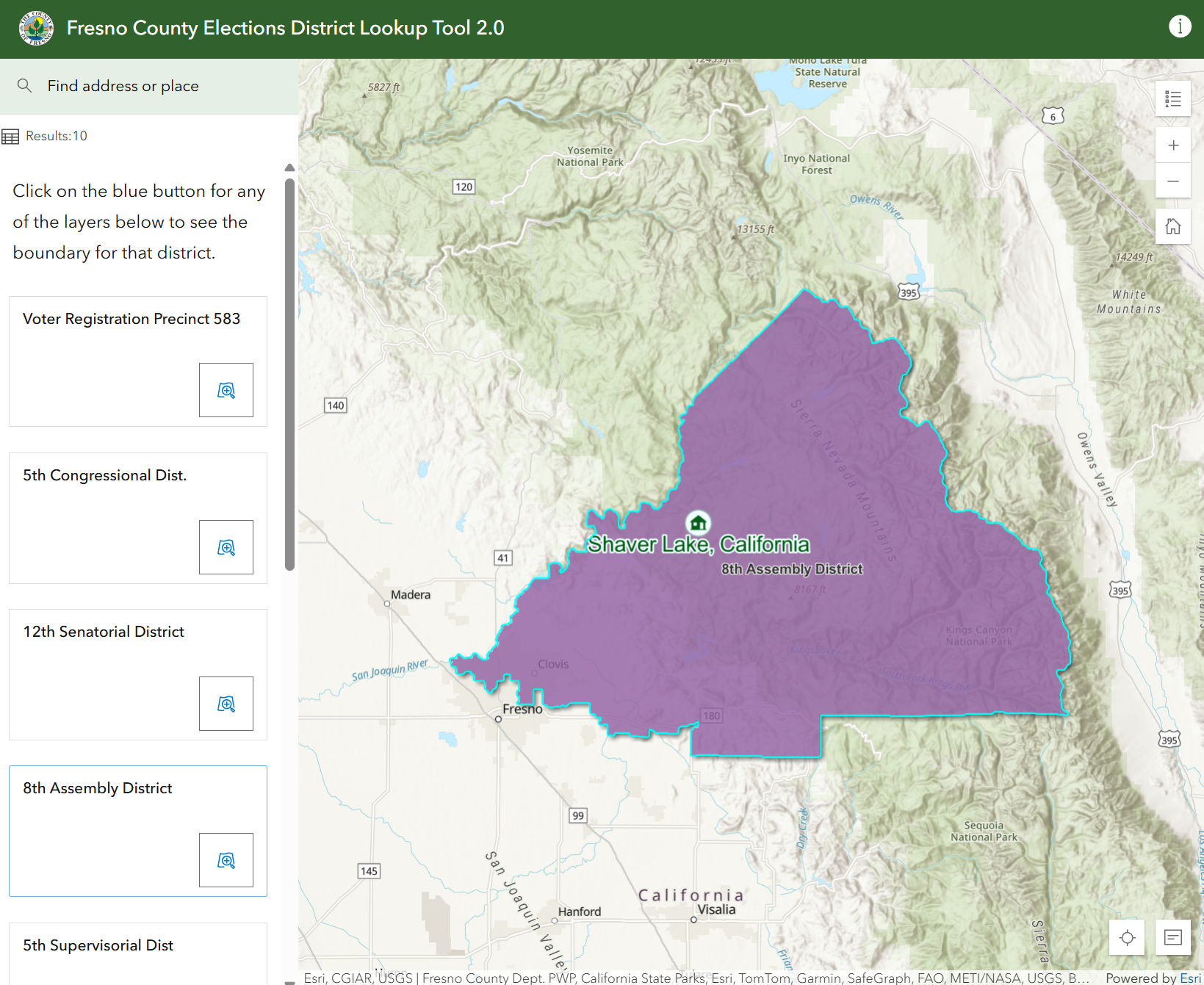Select the 8th Assembly District card title
The image size is (1204, 985).
click(x=98, y=788)
